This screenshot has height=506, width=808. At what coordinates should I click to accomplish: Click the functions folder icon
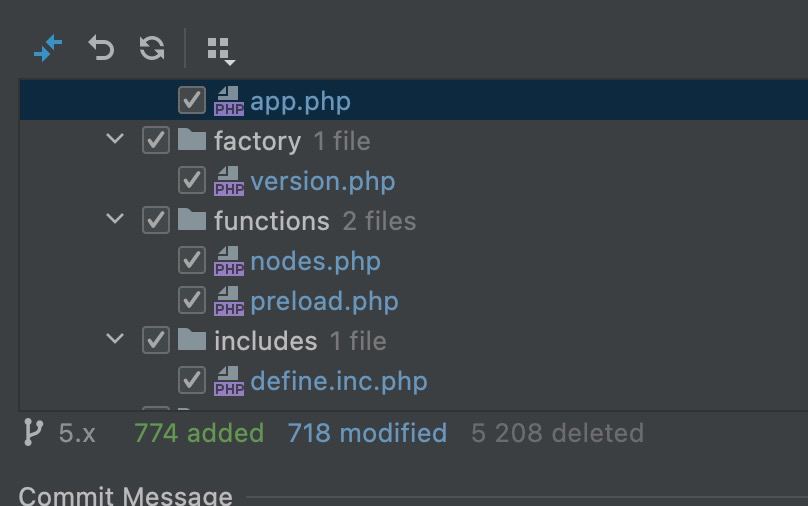point(192,220)
